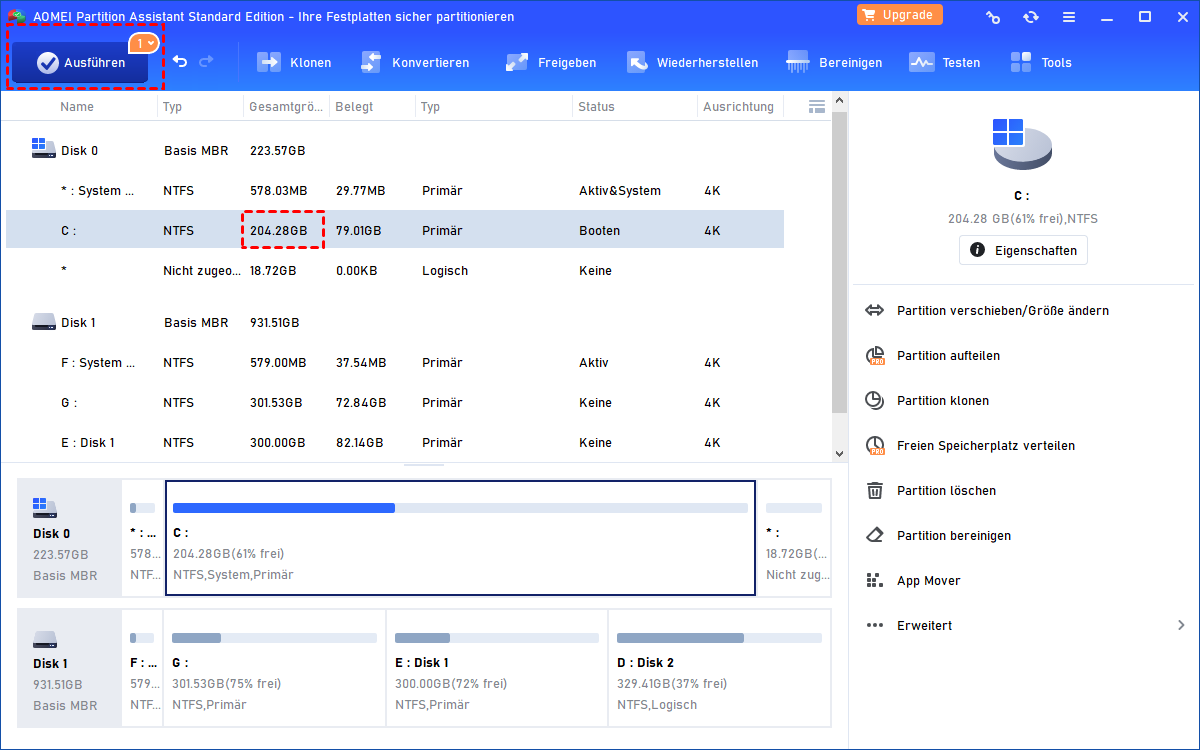Choose Partition löschen option
This screenshot has width=1200, height=750.
click(946, 491)
